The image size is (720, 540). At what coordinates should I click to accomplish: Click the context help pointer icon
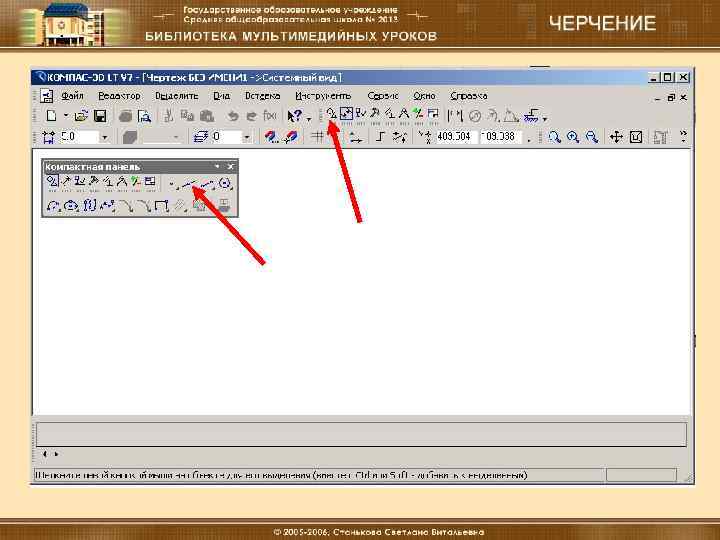coord(295,116)
